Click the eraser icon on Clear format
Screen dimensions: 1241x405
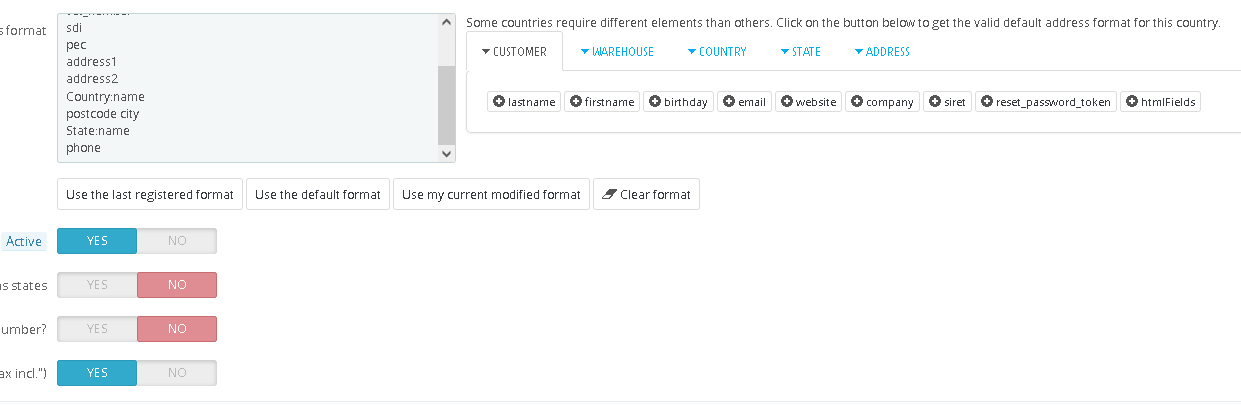608,194
